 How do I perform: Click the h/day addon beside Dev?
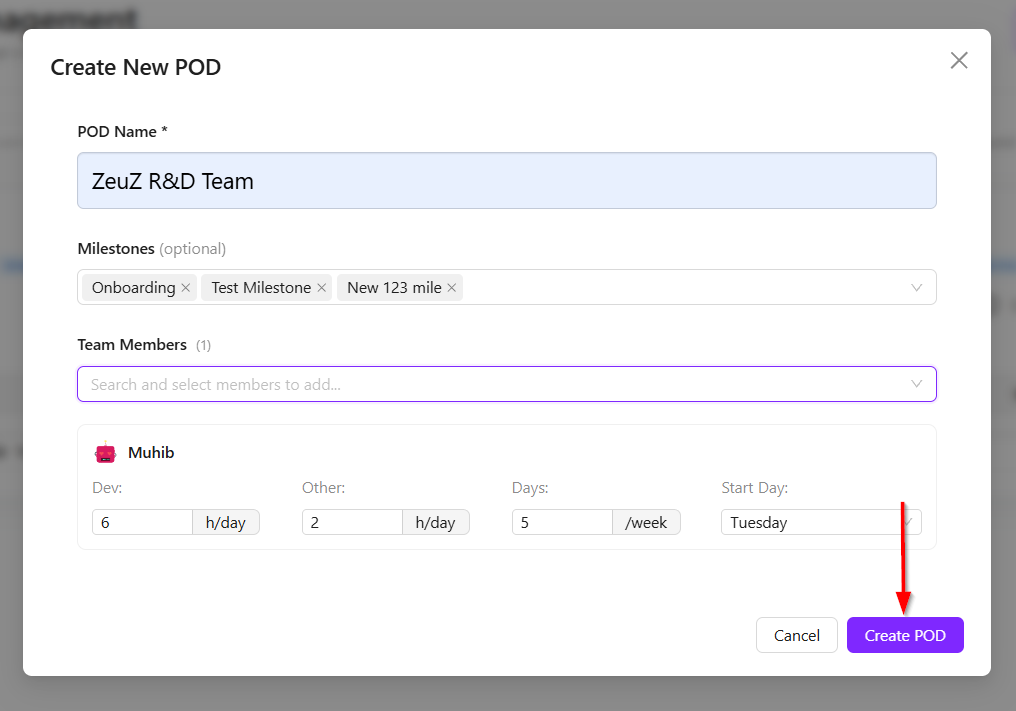pyautogui.click(x=225, y=522)
